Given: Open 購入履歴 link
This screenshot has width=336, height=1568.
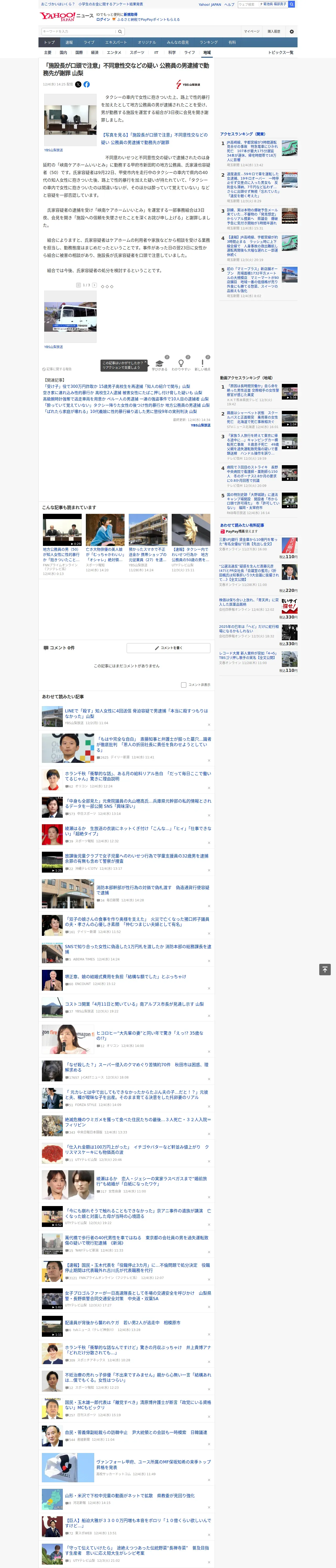Looking at the screenshot, I should [x=274, y=31].
